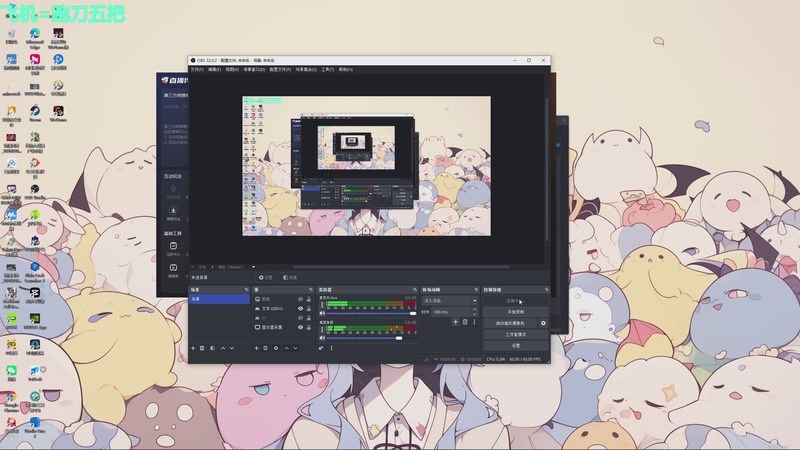Image resolution: width=800 pixels, height=450 pixels.
Task: Open 设置 button in Controls panel
Action: (x=516, y=345)
